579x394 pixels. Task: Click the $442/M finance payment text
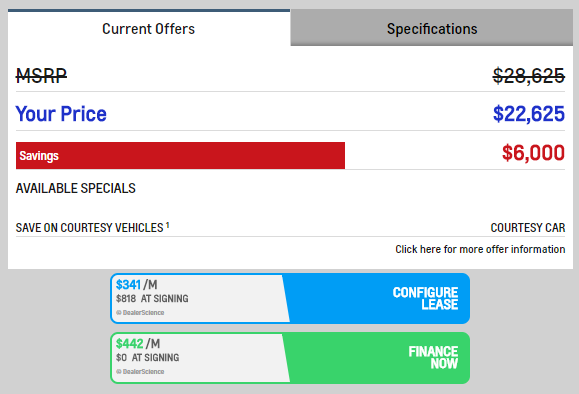pyautogui.click(x=138, y=344)
